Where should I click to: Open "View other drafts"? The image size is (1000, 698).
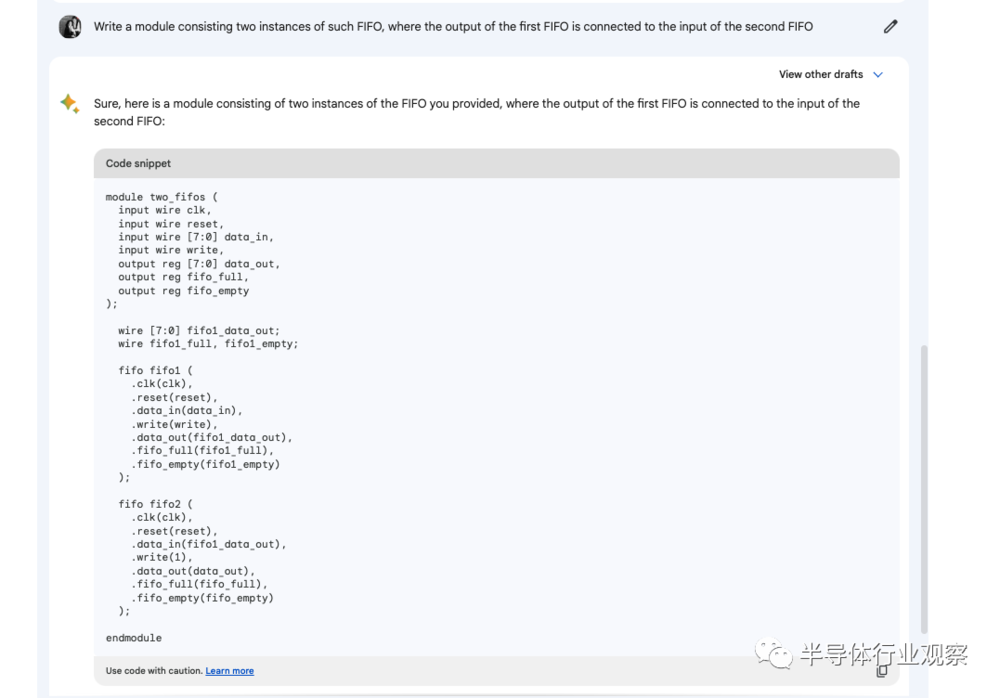pos(820,75)
